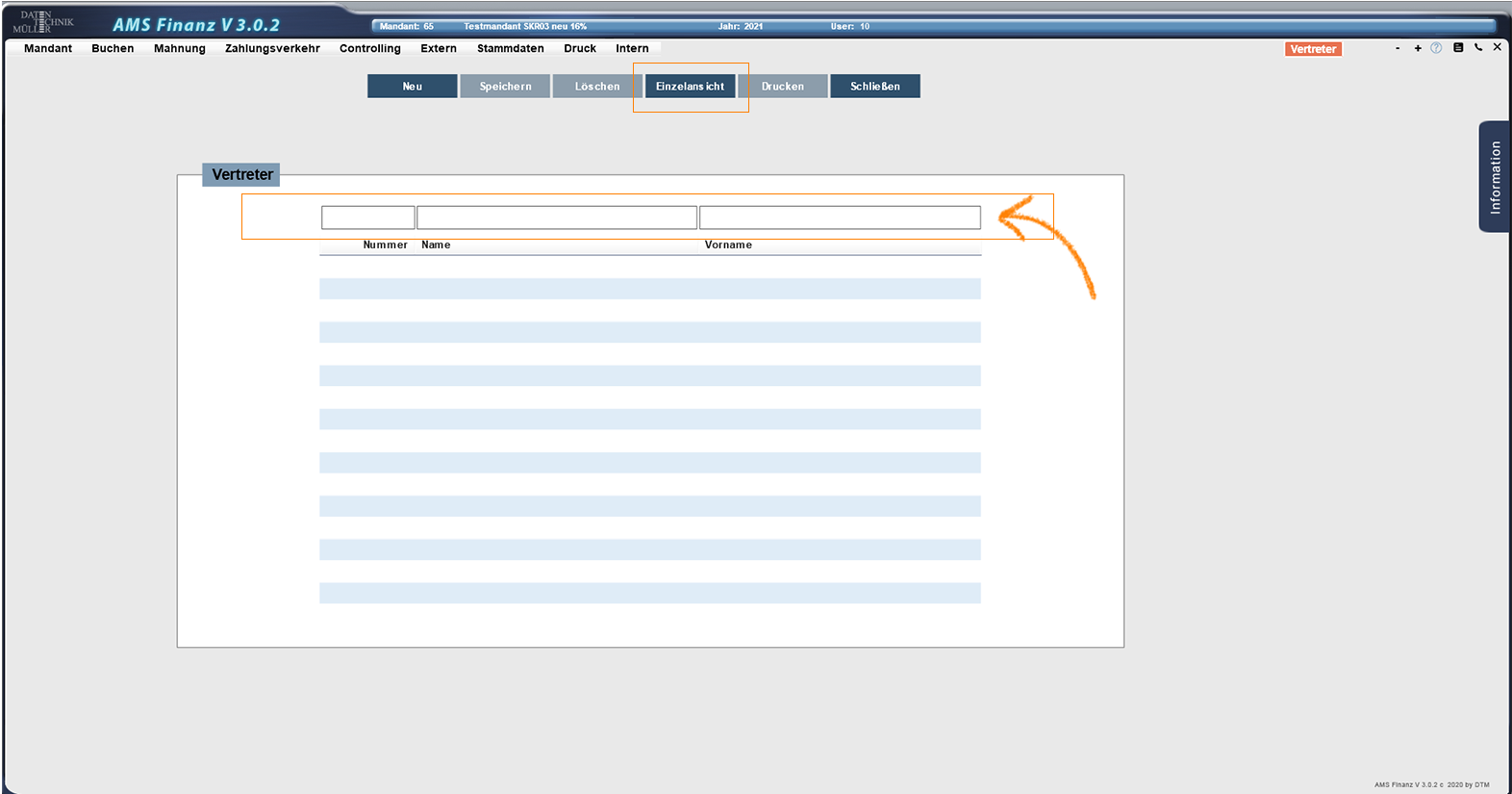Open the Controlling menu
Image resolution: width=1512 pixels, height=794 pixels.
(369, 48)
